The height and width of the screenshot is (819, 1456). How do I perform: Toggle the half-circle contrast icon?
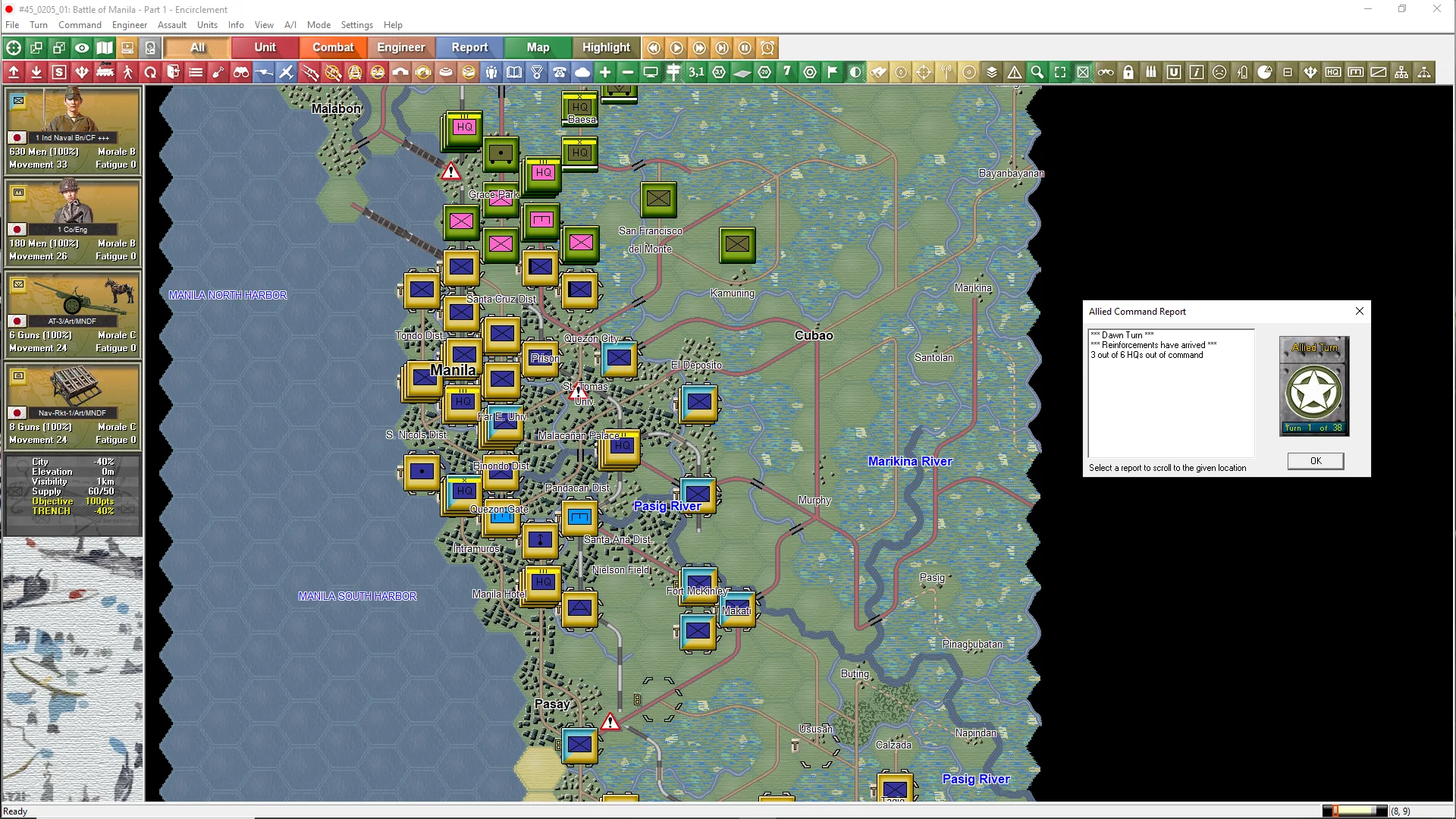coord(855,73)
